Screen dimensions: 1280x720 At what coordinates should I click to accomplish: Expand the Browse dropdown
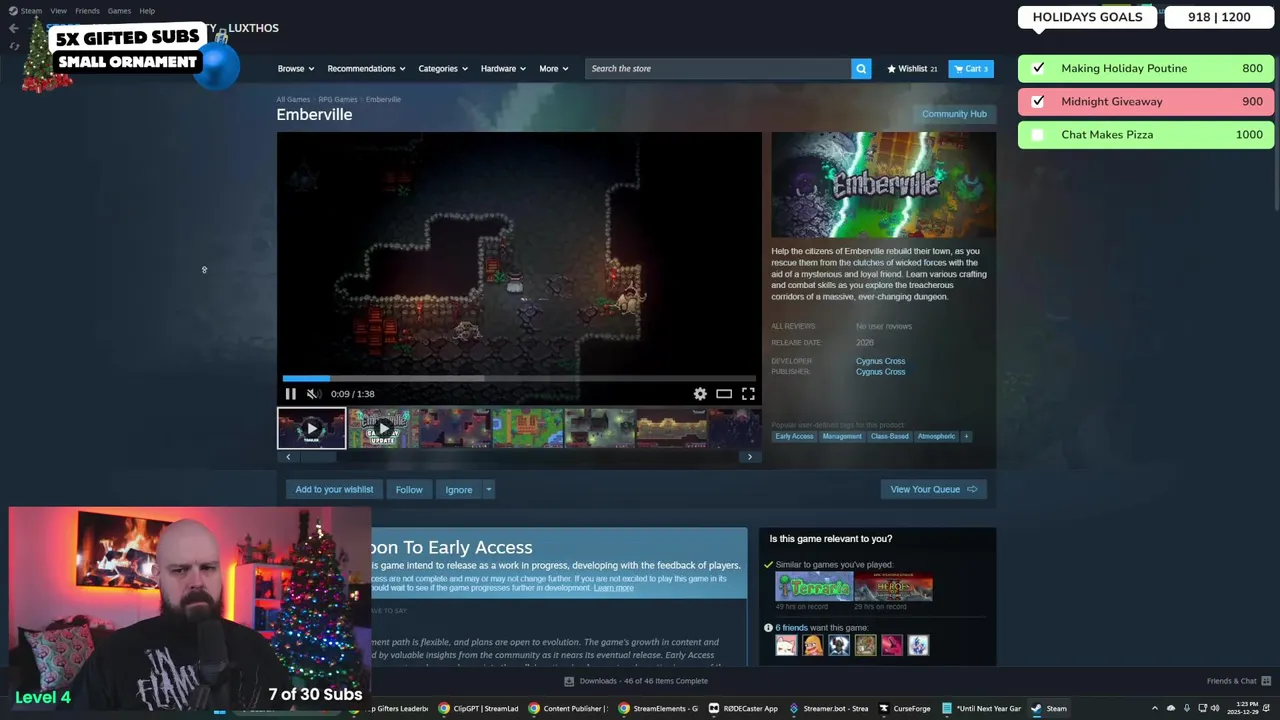296,68
